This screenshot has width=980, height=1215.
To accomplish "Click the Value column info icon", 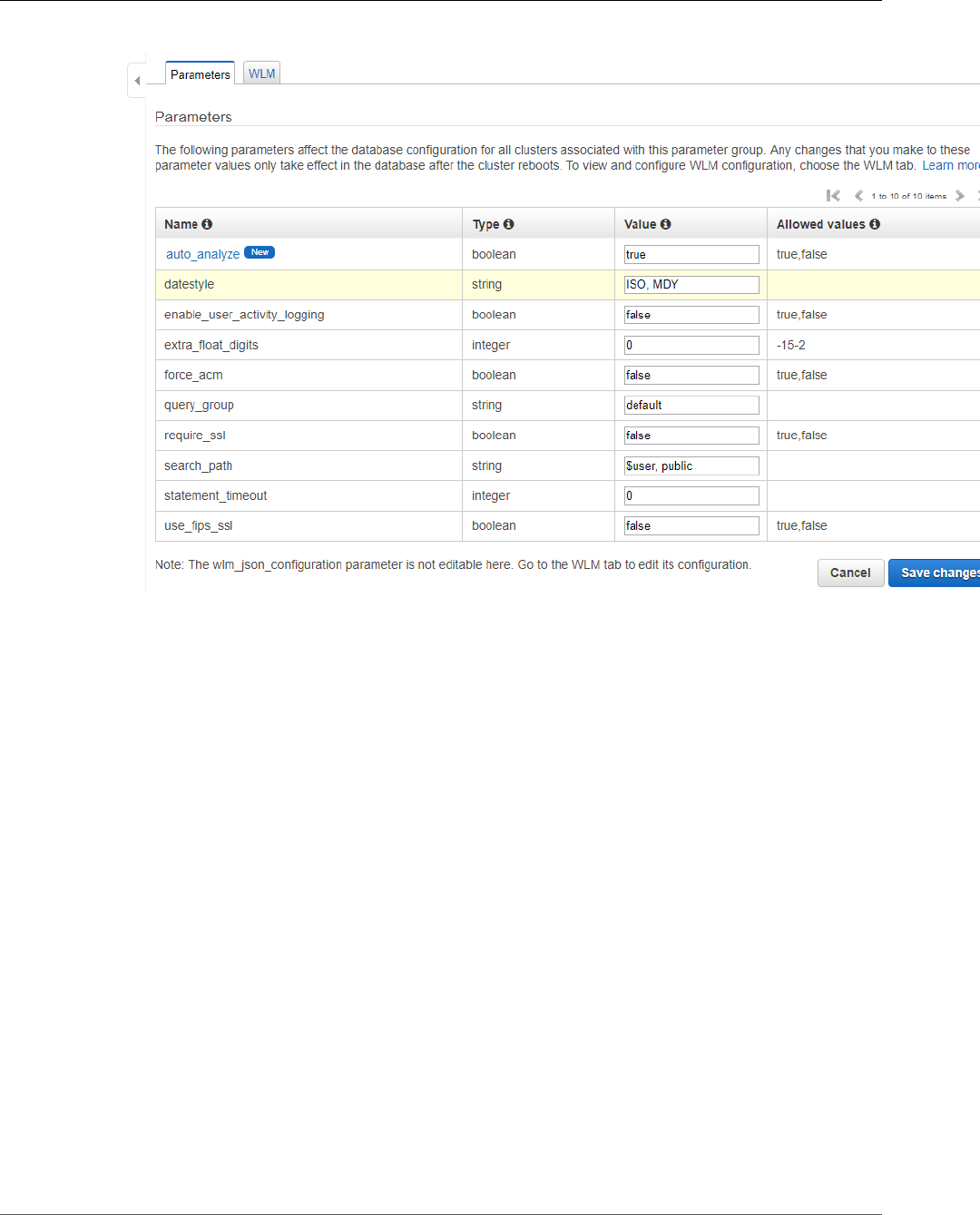I will pyautogui.click(x=665, y=224).
